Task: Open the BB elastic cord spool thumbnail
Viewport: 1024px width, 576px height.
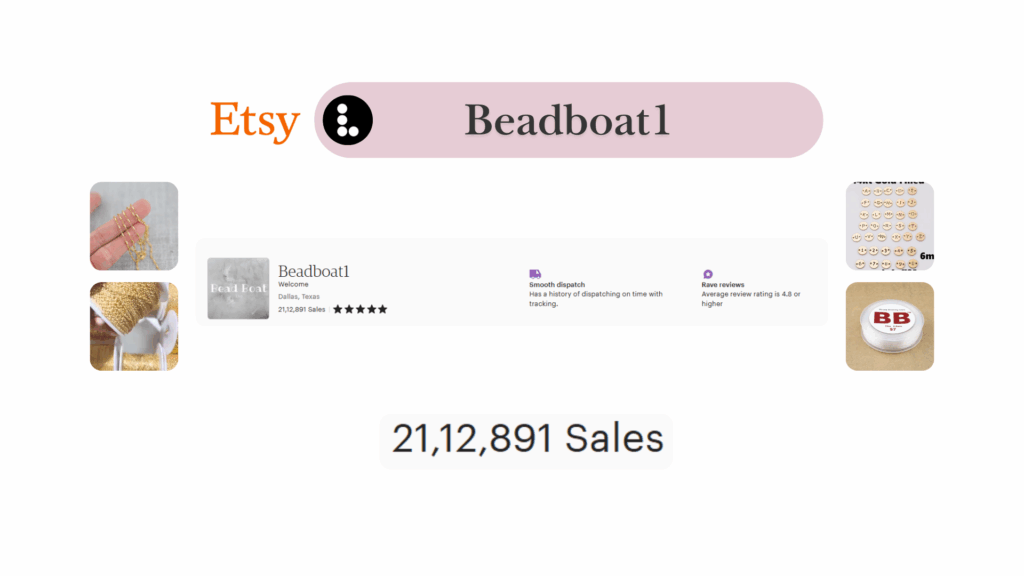Action: coord(889,326)
